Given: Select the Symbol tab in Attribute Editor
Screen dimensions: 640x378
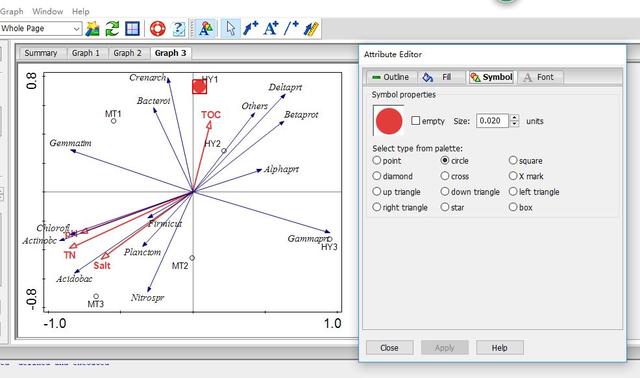Looking at the screenshot, I should click(x=491, y=77).
